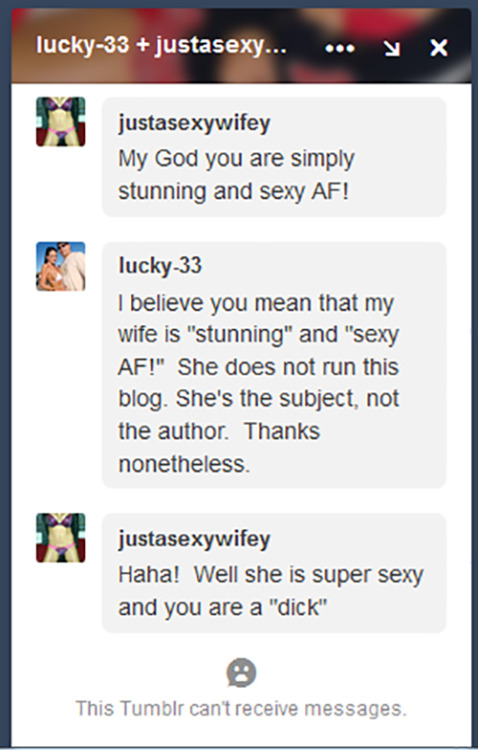The image size is (478, 750).
Task: Click the lucky-33 username above reply
Action: (x=160, y=266)
